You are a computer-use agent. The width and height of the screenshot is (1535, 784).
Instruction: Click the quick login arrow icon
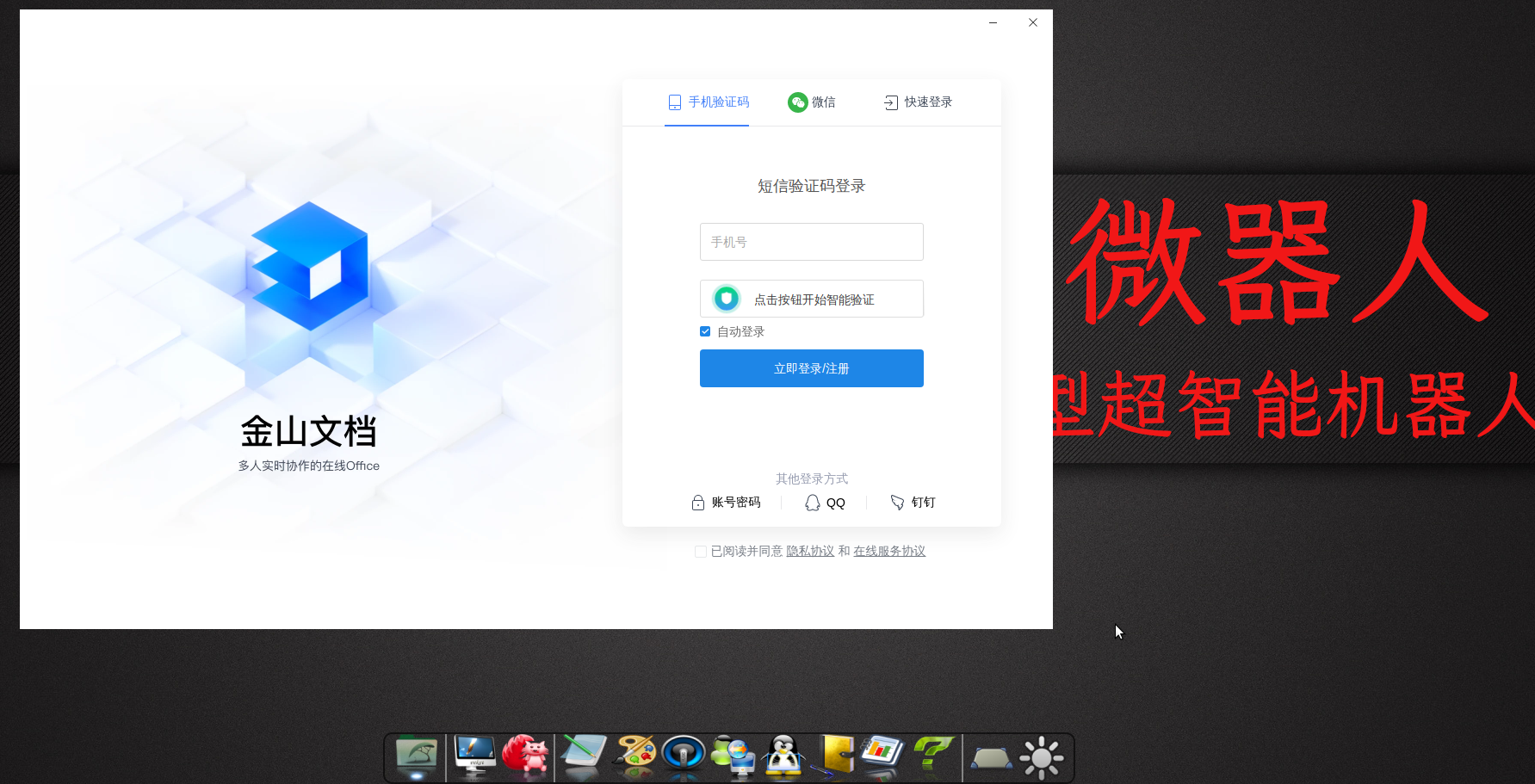click(891, 102)
